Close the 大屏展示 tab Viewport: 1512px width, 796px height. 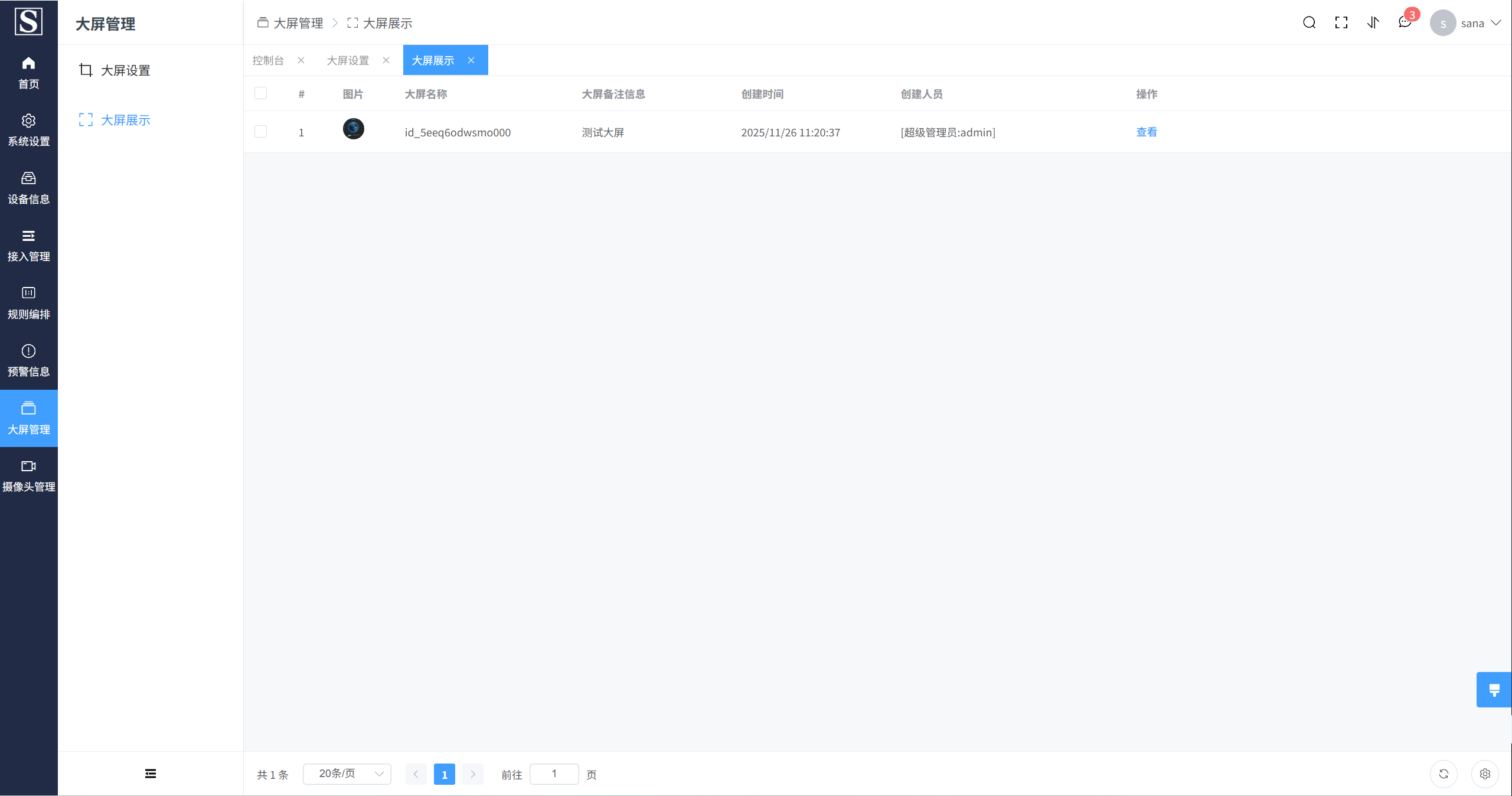point(471,60)
